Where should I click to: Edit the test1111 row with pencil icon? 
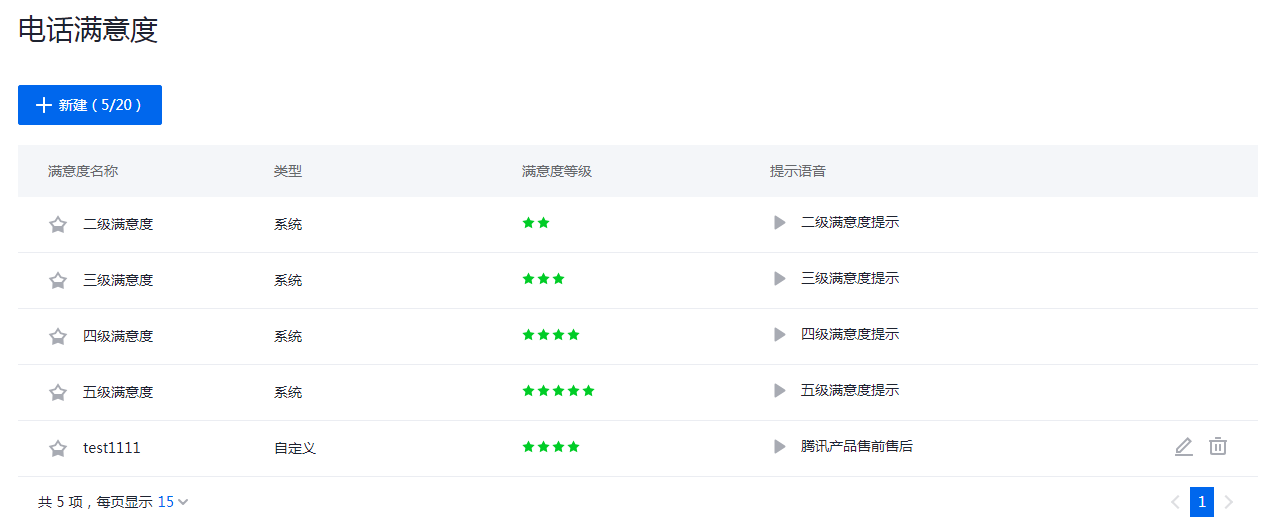[1184, 447]
